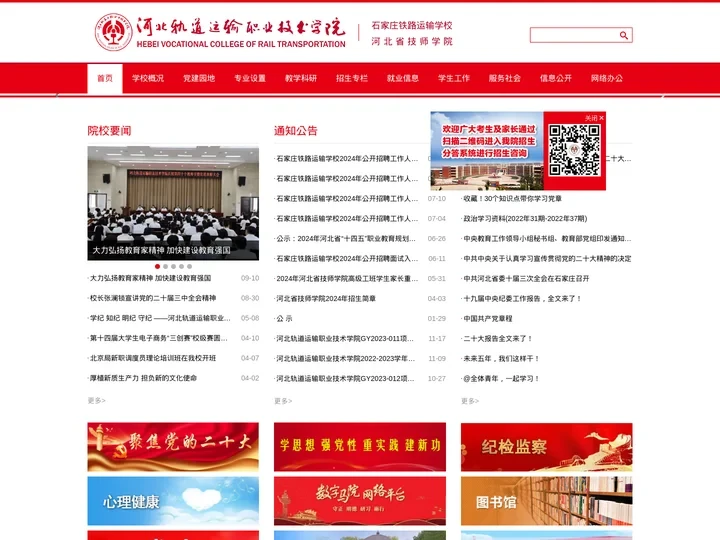The image size is (720, 540).
Task: Open notice GY2023-012 dated 10-27
Action: pos(345,379)
